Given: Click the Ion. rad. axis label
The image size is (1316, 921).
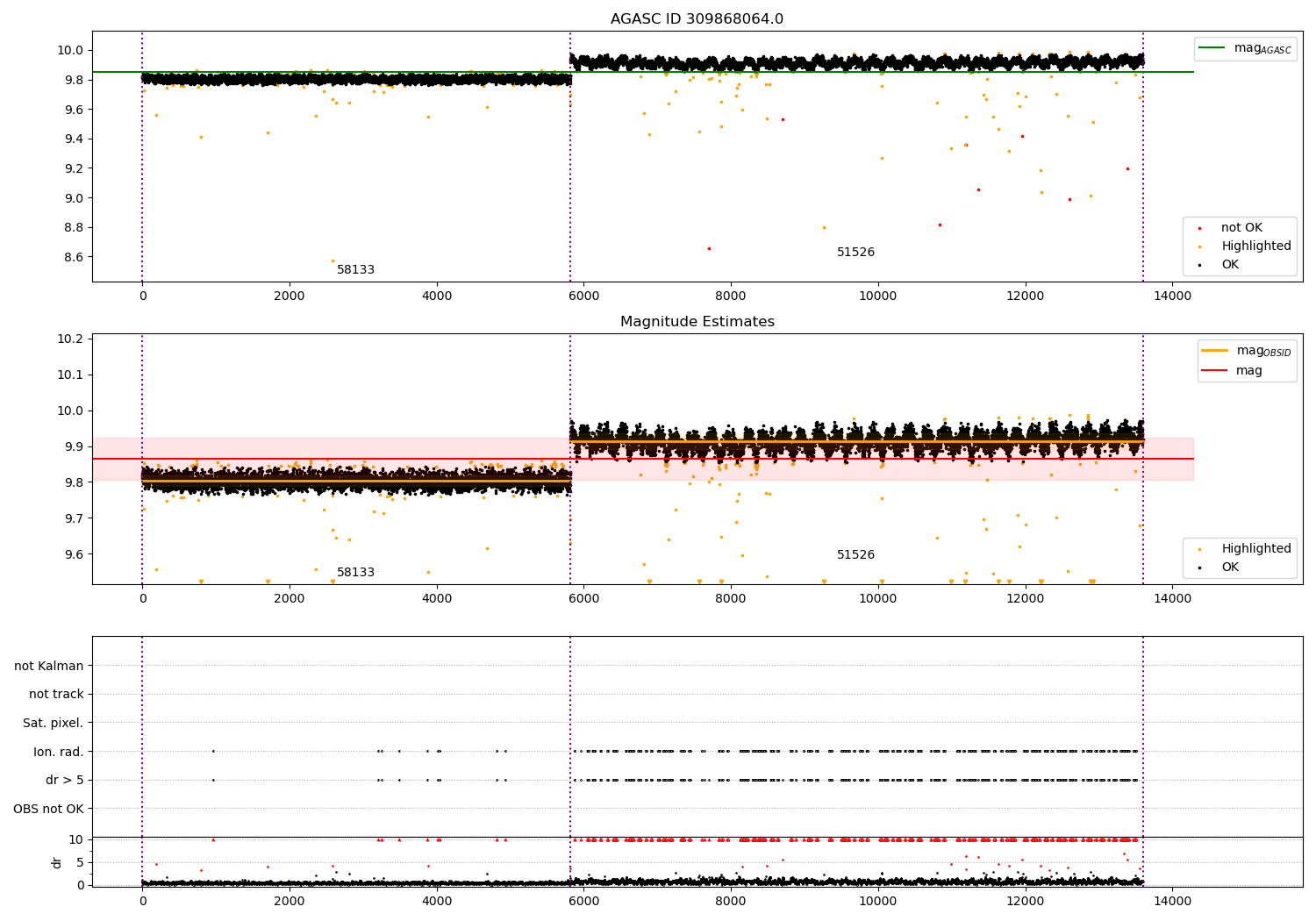Looking at the screenshot, I should (59, 752).
